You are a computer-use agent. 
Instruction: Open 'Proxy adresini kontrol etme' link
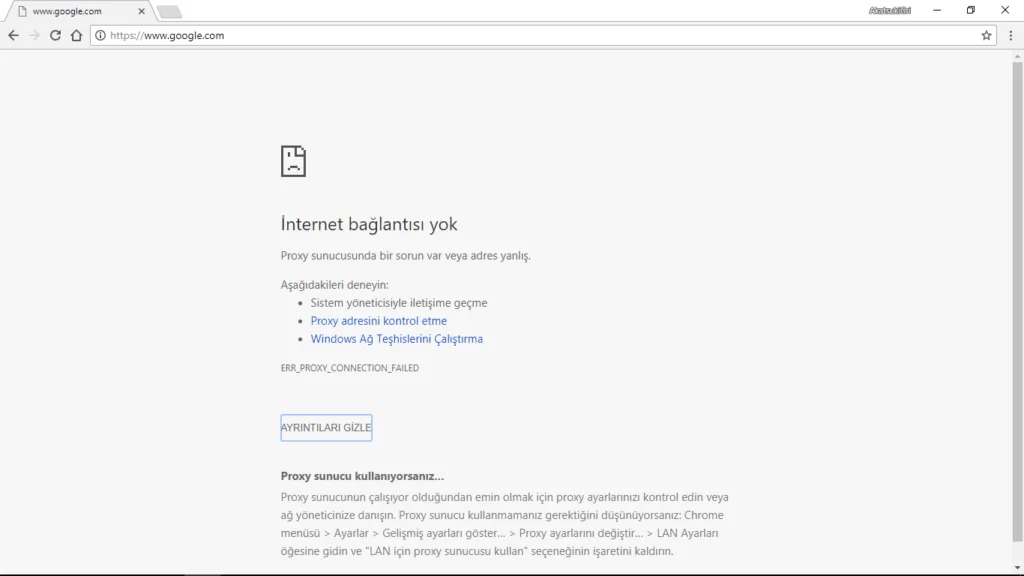point(379,321)
